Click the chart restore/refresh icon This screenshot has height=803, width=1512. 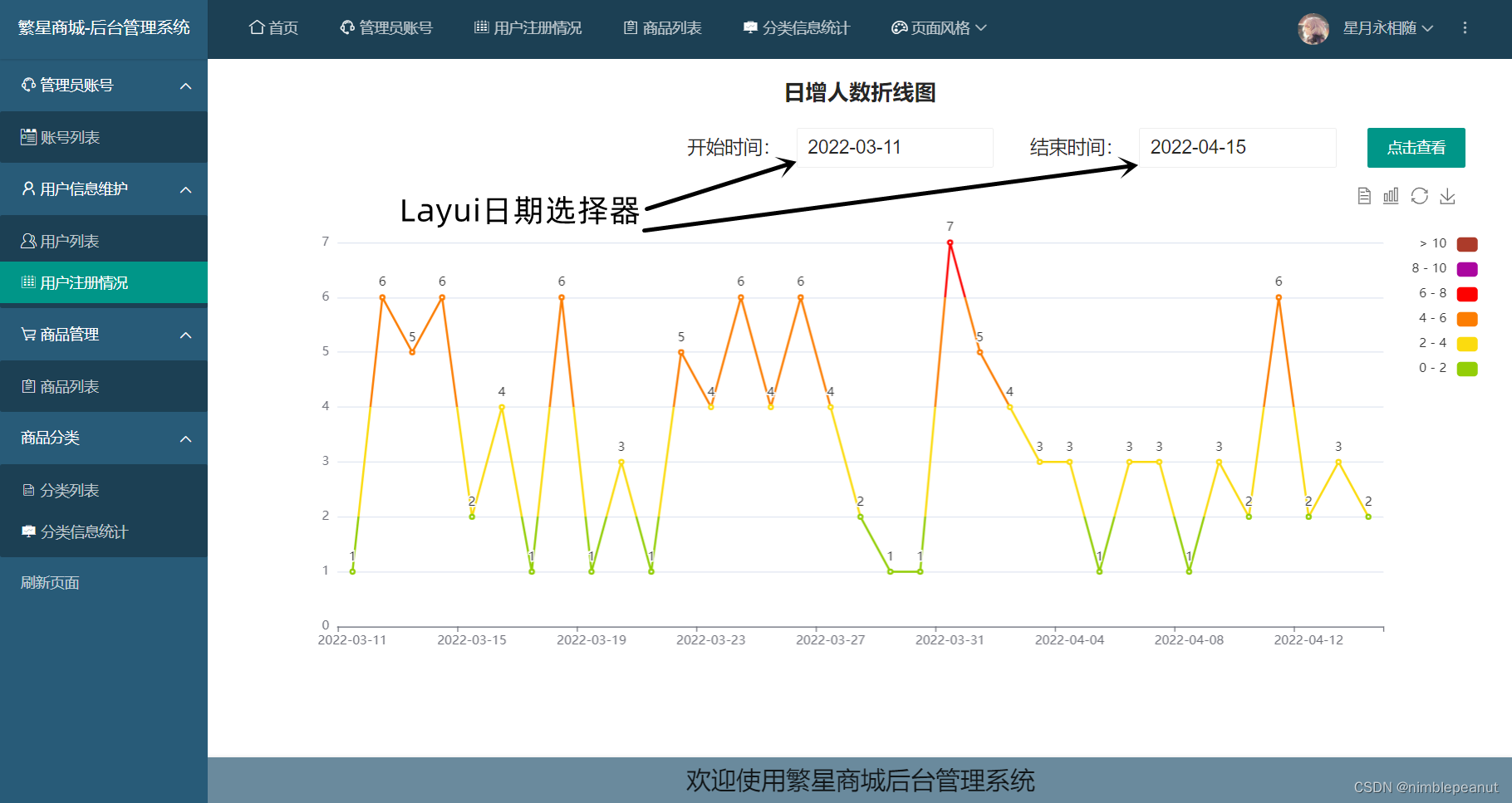(1419, 196)
